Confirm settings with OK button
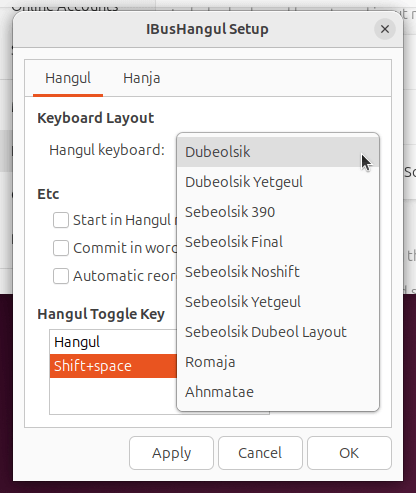The image size is (416, 493). coord(349,453)
